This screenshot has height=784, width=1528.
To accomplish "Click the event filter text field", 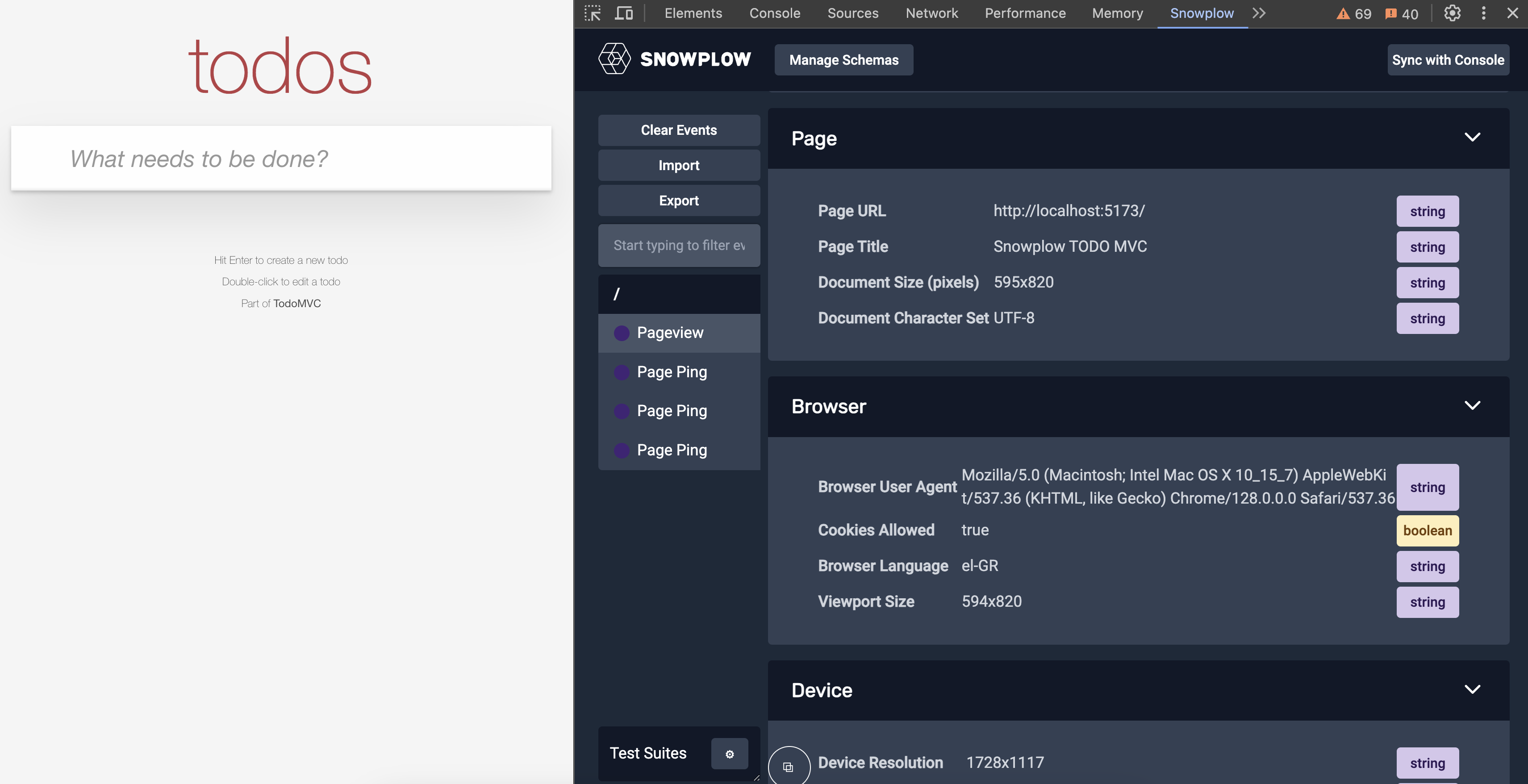I will click(679, 246).
